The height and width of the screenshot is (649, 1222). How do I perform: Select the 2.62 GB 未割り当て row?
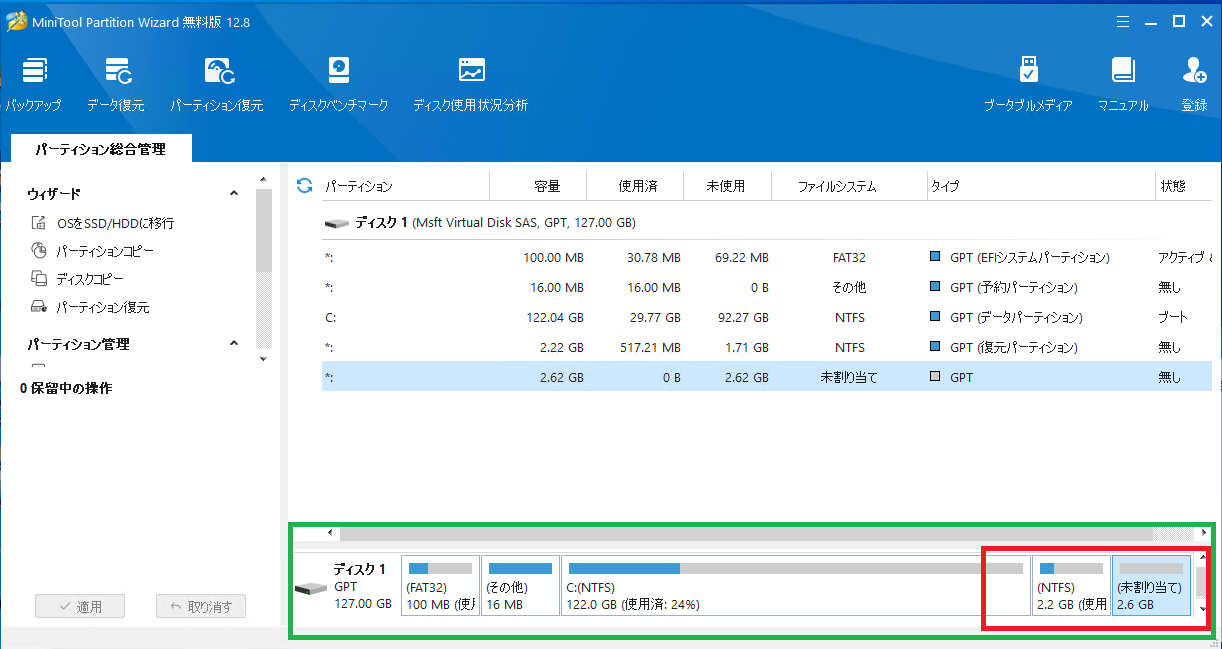(x=767, y=377)
